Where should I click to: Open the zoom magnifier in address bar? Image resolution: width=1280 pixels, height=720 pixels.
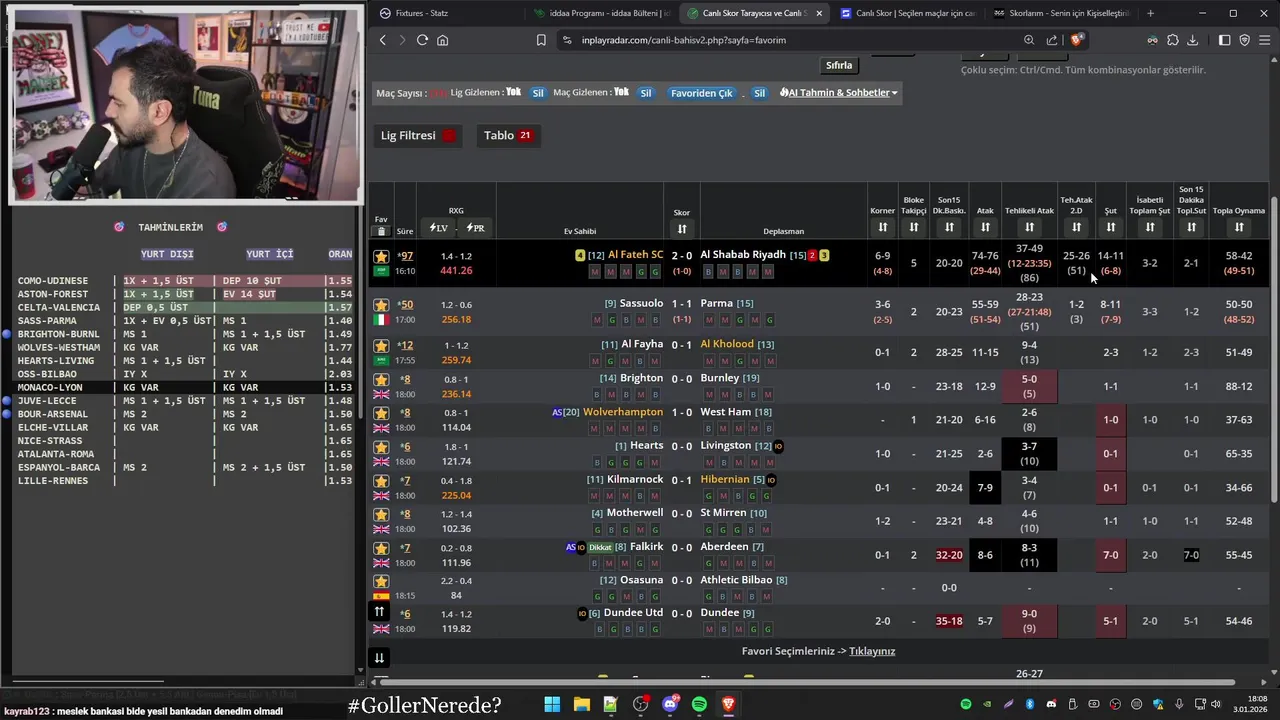tap(1029, 40)
